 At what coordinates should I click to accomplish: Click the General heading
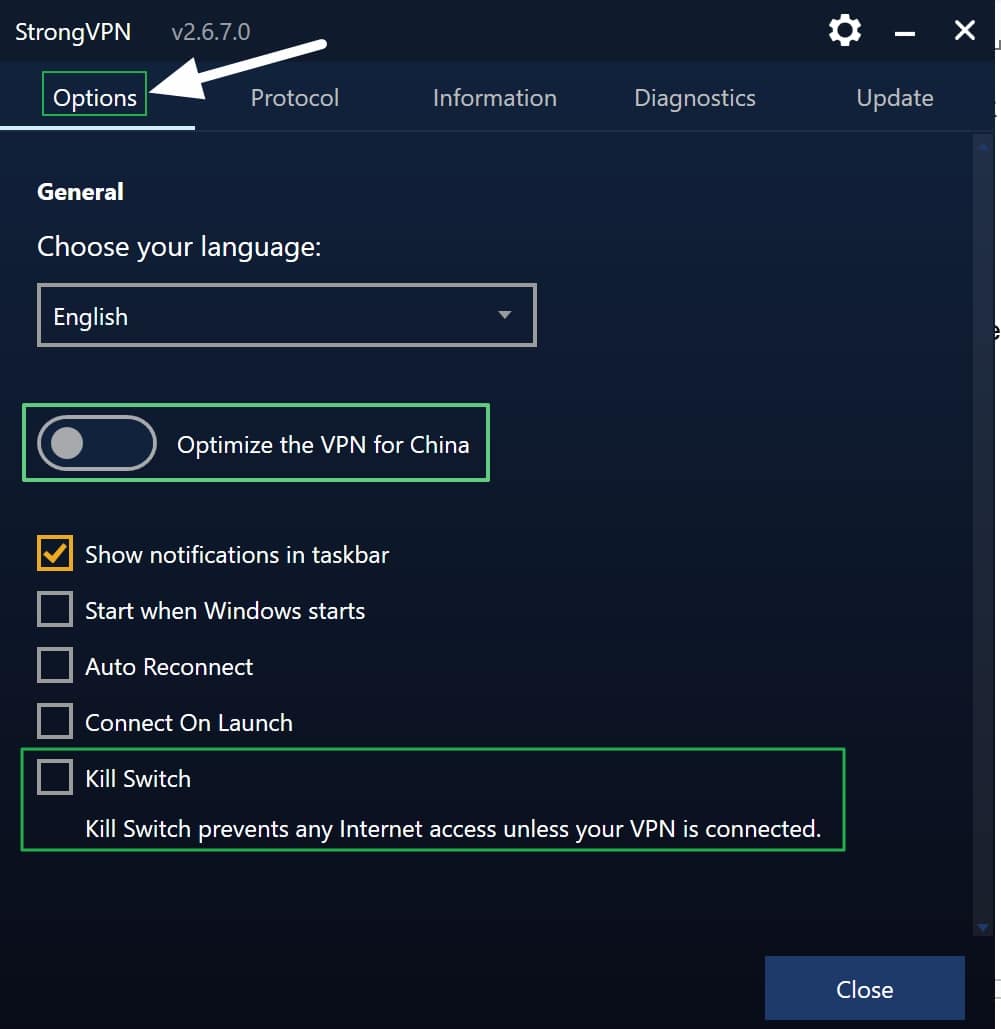pos(80,192)
